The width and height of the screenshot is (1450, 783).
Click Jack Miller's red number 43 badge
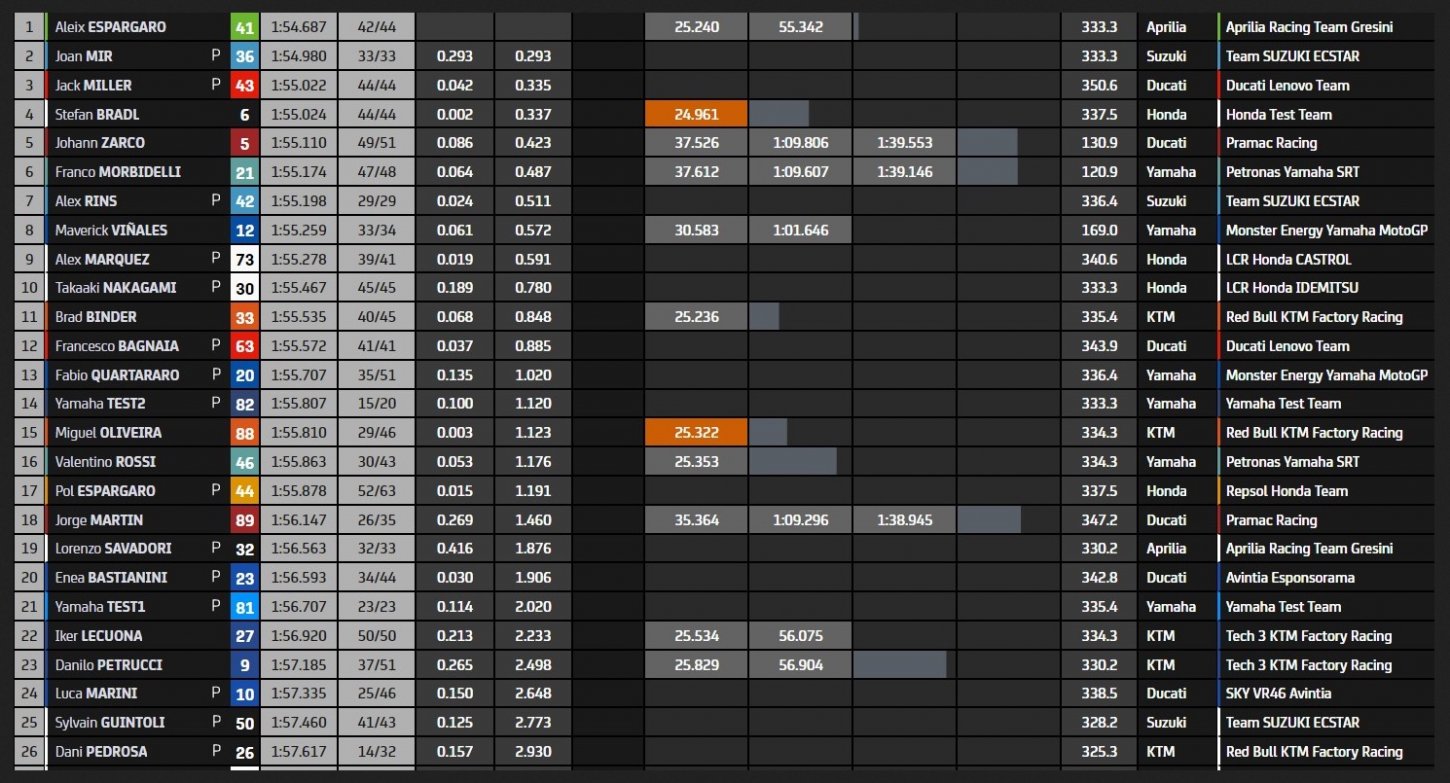[244, 85]
